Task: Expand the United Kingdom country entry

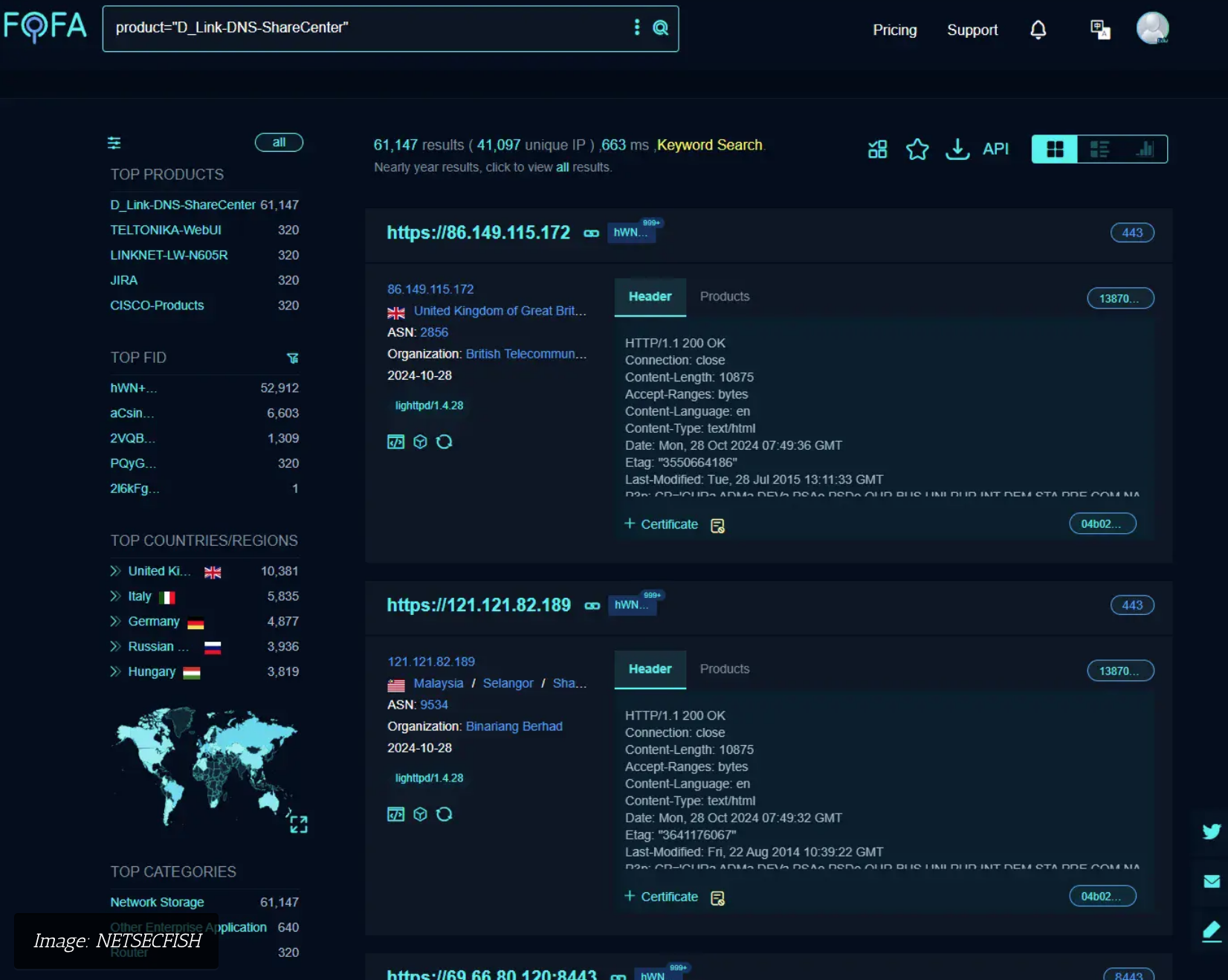Action: click(115, 571)
